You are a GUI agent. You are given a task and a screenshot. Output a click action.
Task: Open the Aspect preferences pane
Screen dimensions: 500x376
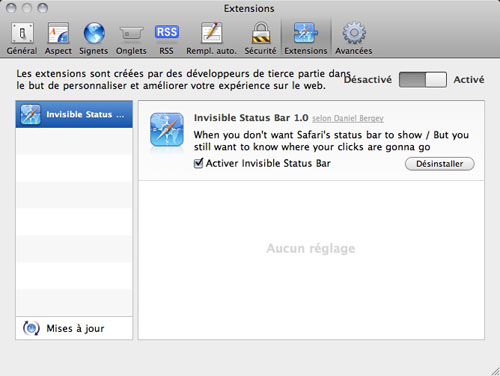[x=58, y=38]
